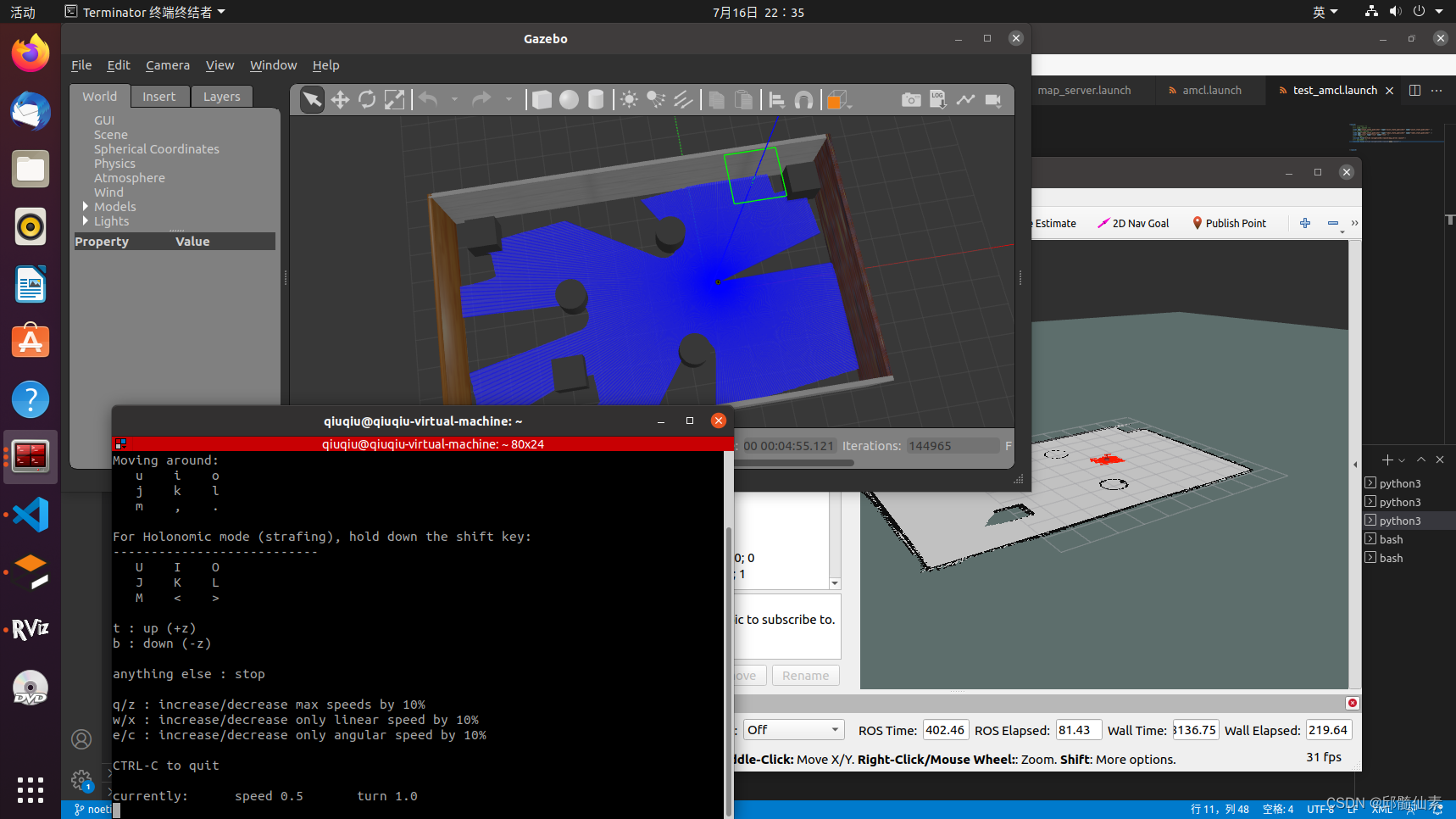Select the Publish Point tool in RViz
The height and width of the screenshot is (819, 1456).
point(1229,223)
